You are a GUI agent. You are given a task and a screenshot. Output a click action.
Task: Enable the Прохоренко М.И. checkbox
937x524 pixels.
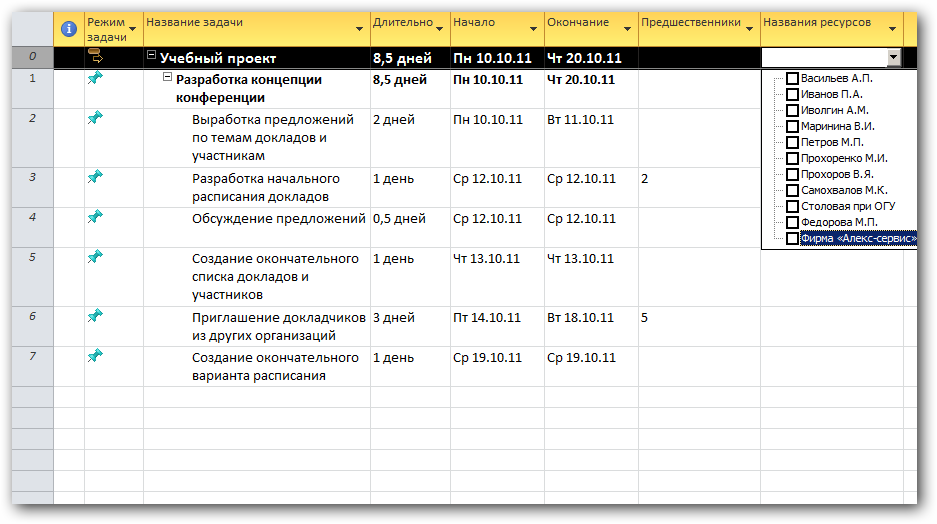pyautogui.click(x=792, y=158)
